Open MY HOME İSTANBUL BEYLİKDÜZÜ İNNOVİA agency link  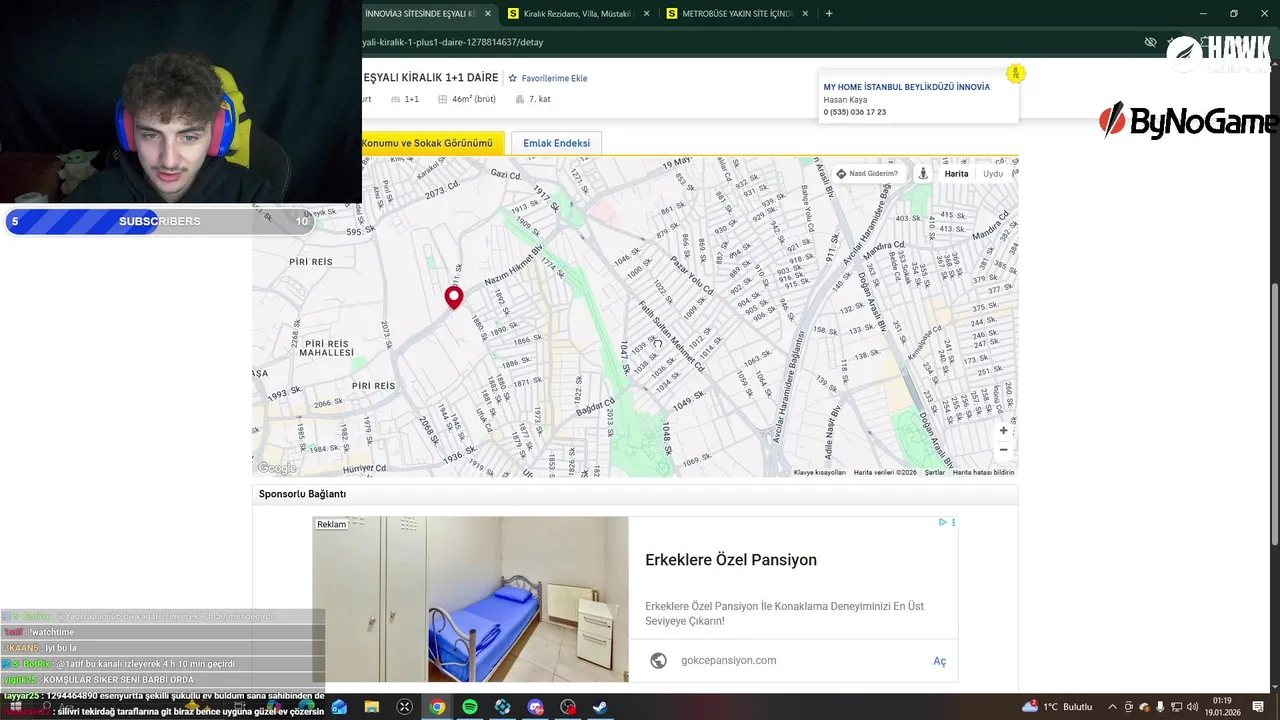pos(906,87)
